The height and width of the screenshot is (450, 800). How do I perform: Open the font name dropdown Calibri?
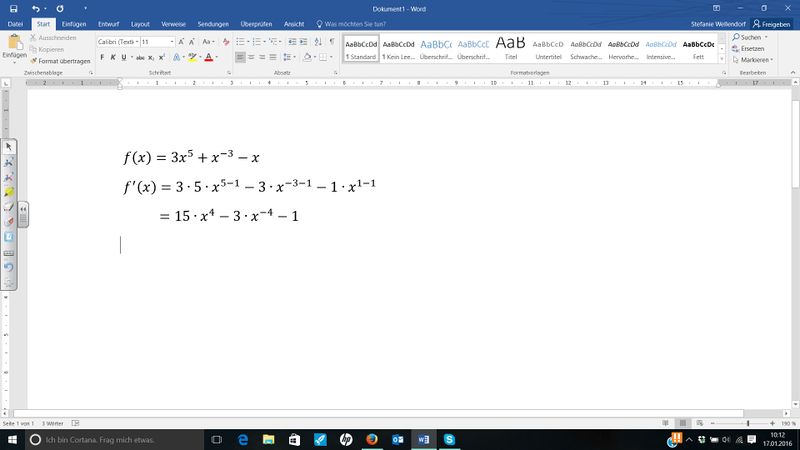pos(135,42)
